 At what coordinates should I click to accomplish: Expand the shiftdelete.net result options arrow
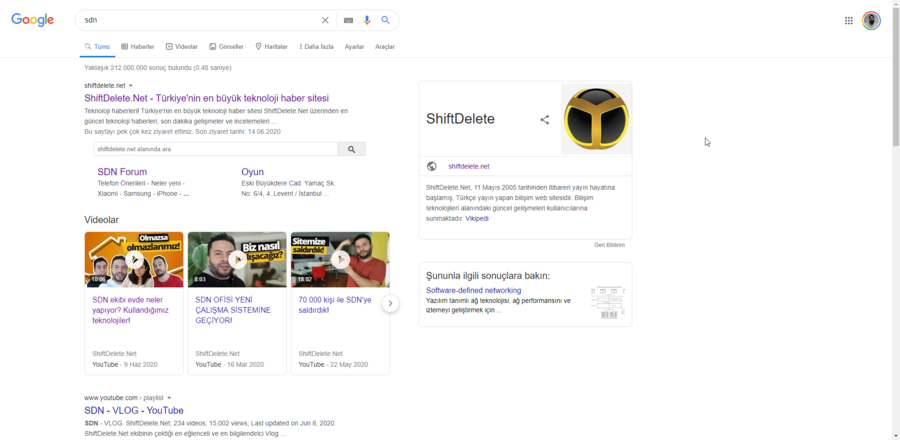click(x=131, y=86)
